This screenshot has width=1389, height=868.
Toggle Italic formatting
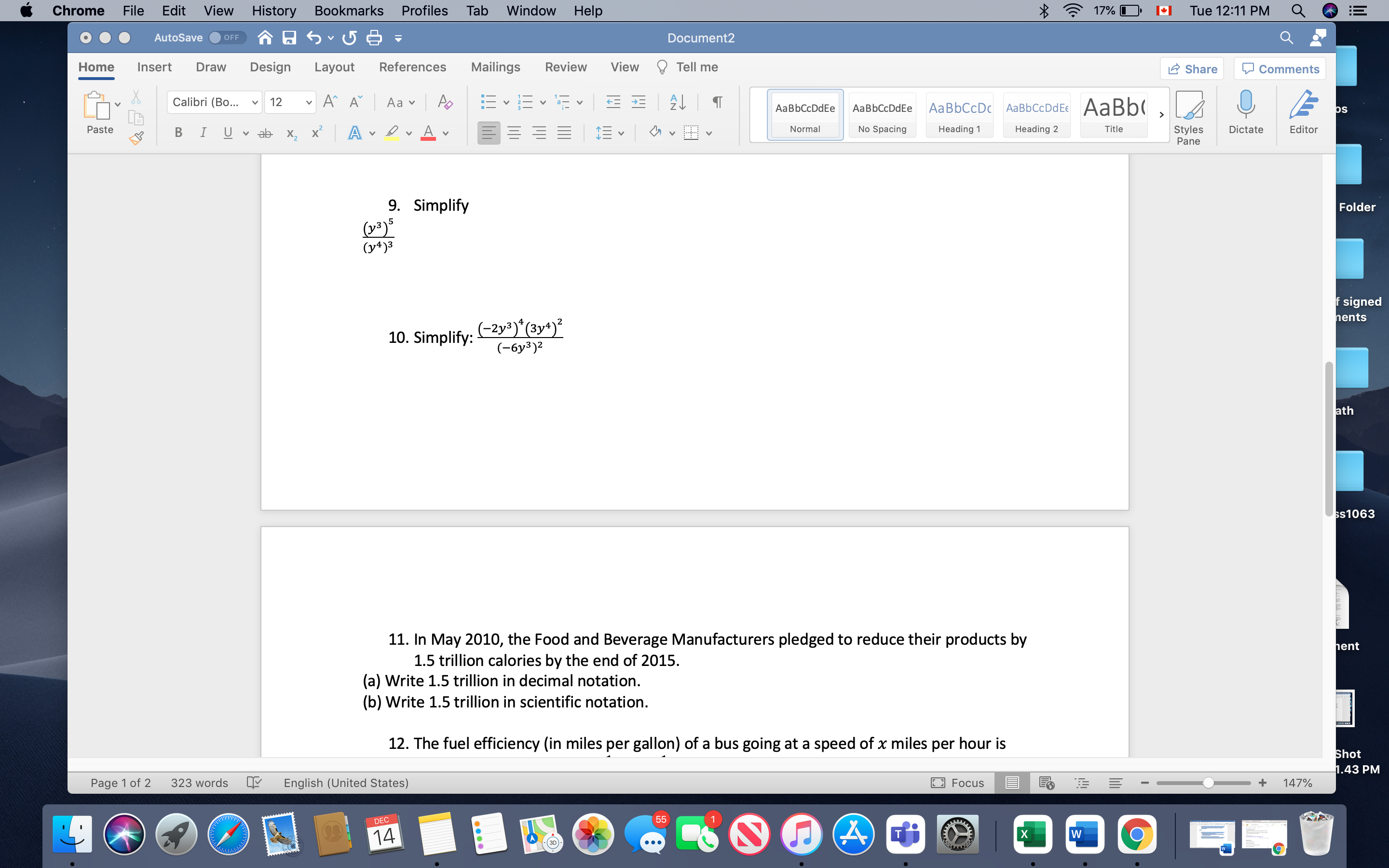tap(203, 133)
